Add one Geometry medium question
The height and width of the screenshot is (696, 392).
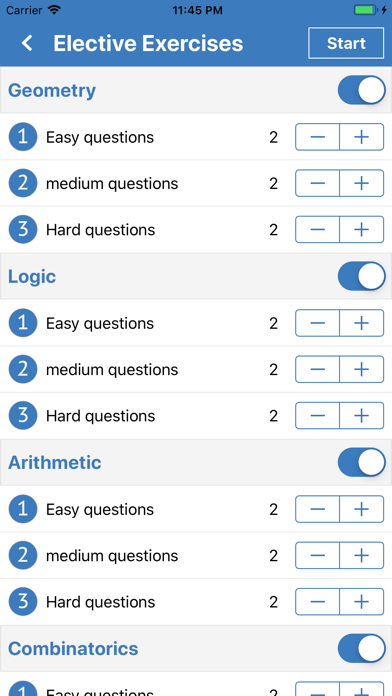tap(362, 183)
